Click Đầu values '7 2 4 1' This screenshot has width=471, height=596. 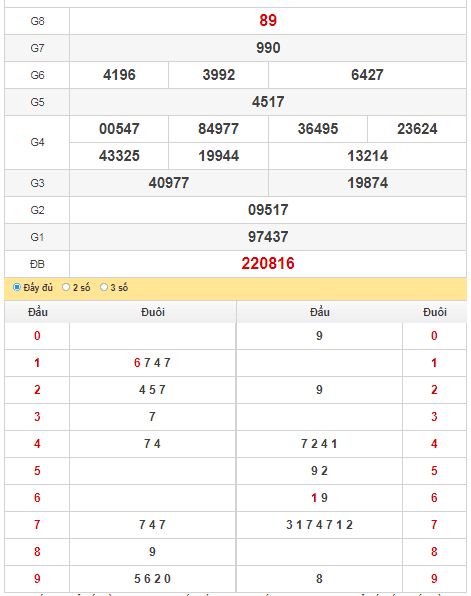pos(319,444)
